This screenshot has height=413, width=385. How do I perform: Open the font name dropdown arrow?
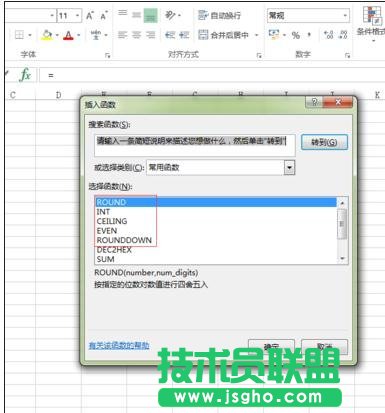[x=52, y=16]
